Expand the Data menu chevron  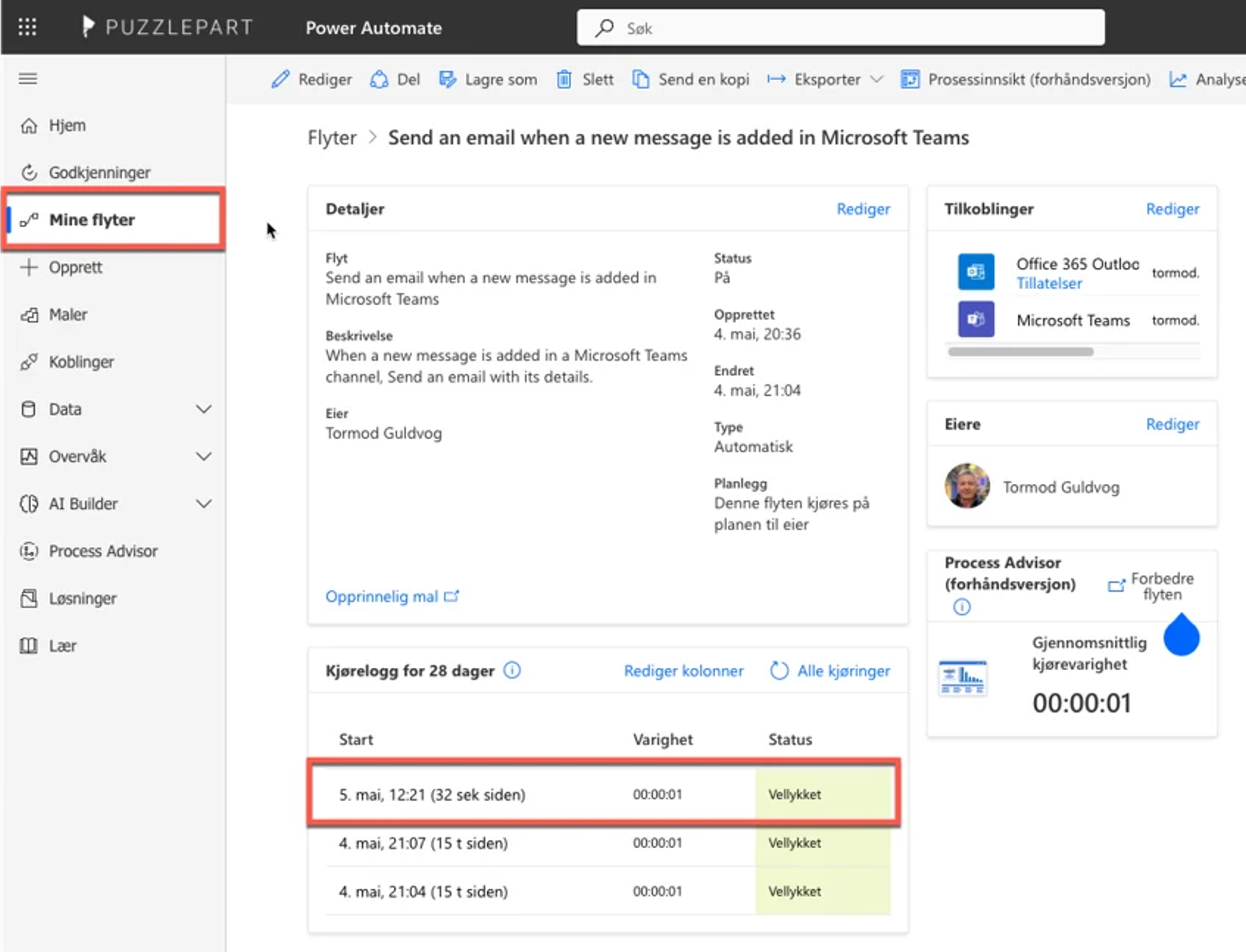[204, 409]
